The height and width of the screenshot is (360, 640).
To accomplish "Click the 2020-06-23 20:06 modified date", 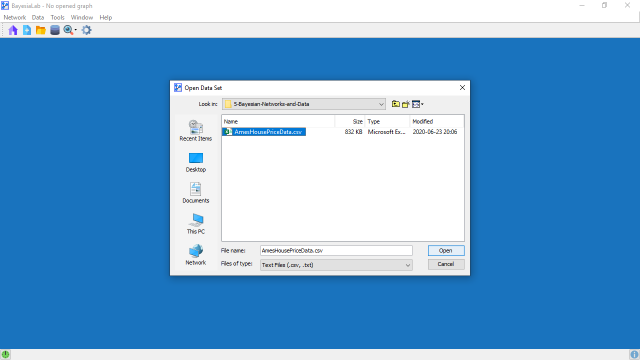I will (x=435, y=132).
